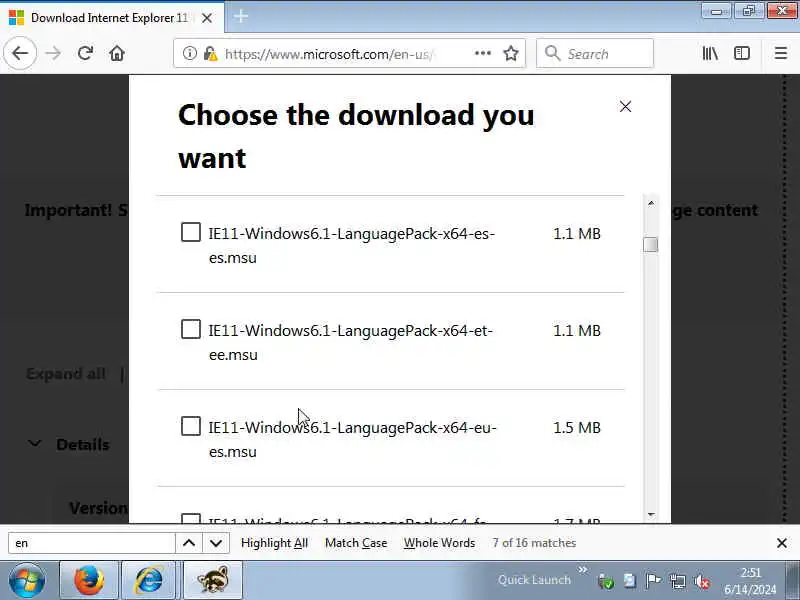Viewport: 800px width, 600px height.
Task: Click the connection security padlock icon
Action: tap(210, 53)
